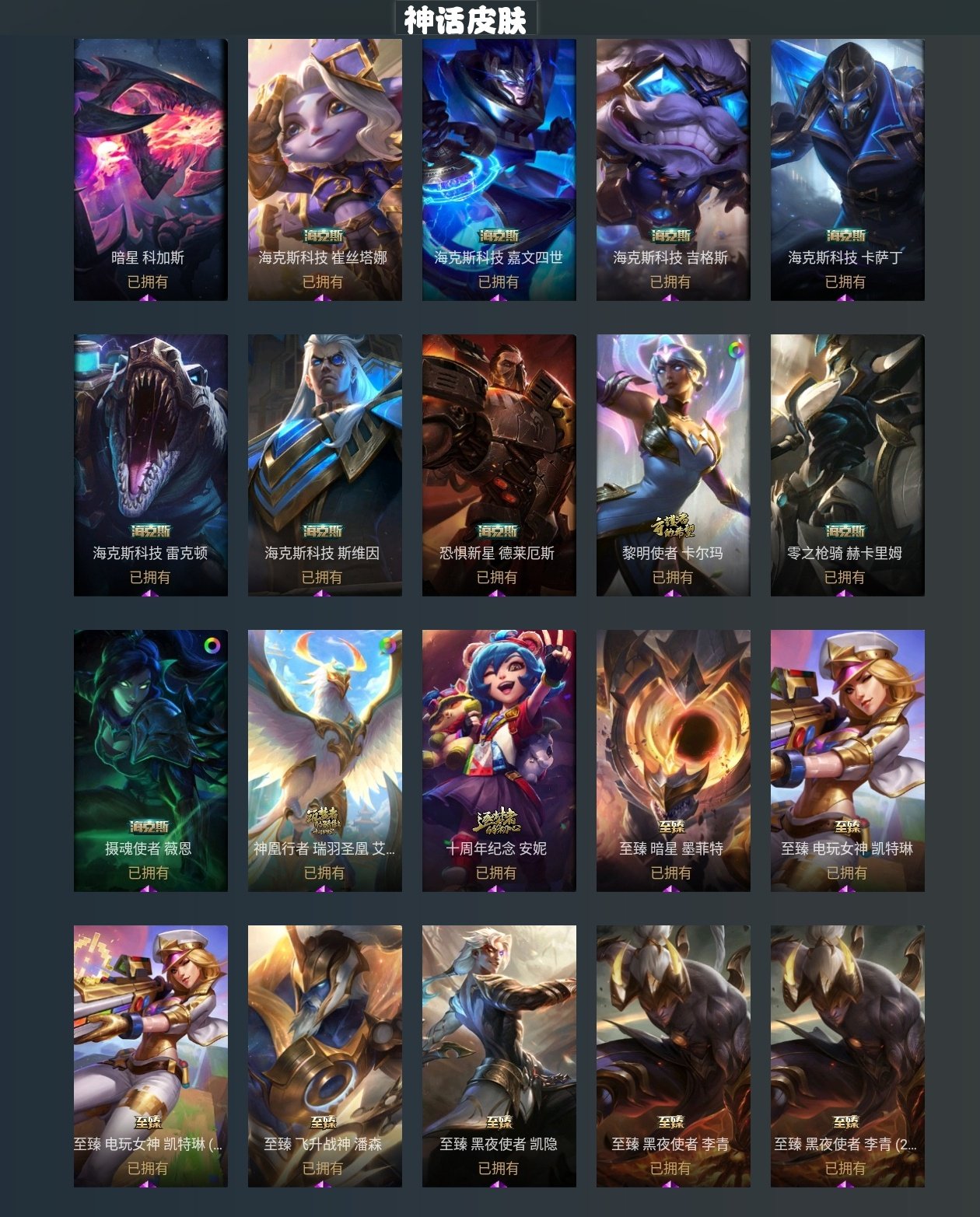Viewport: 980px width, 1217px height.
Task: Select the 神话皮肤 header tab
Action: (466, 19)
